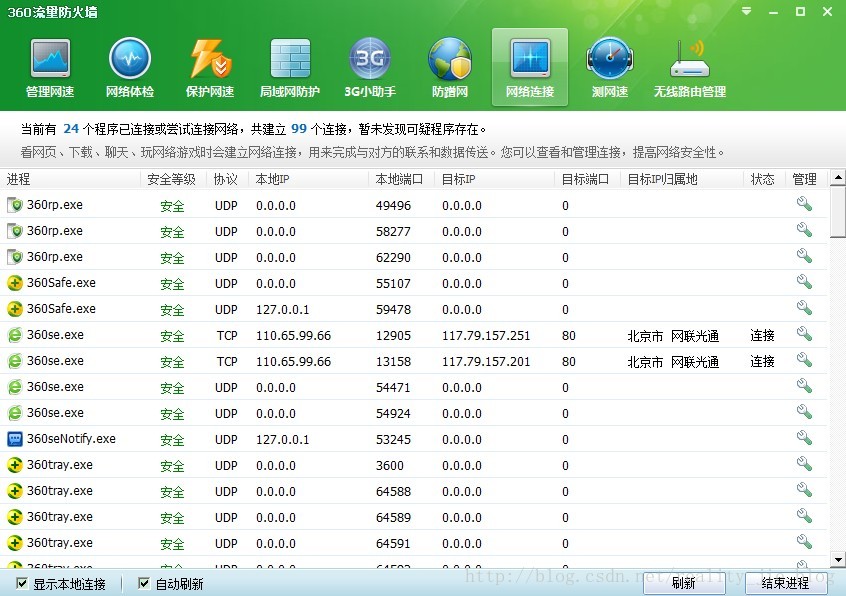The width and height of the screenshot is (846, 596).
Task: Sort by 状态 column header
Action: tap(763, 179)
